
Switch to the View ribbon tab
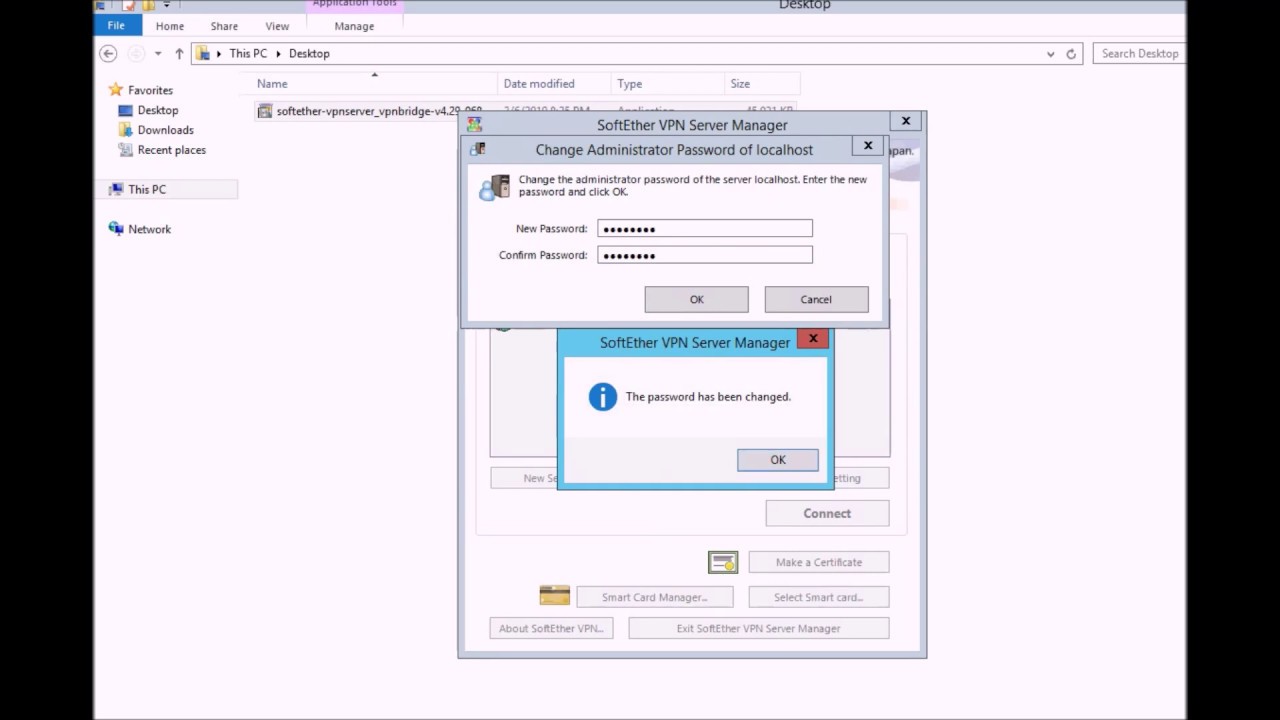tap(277, 26)
